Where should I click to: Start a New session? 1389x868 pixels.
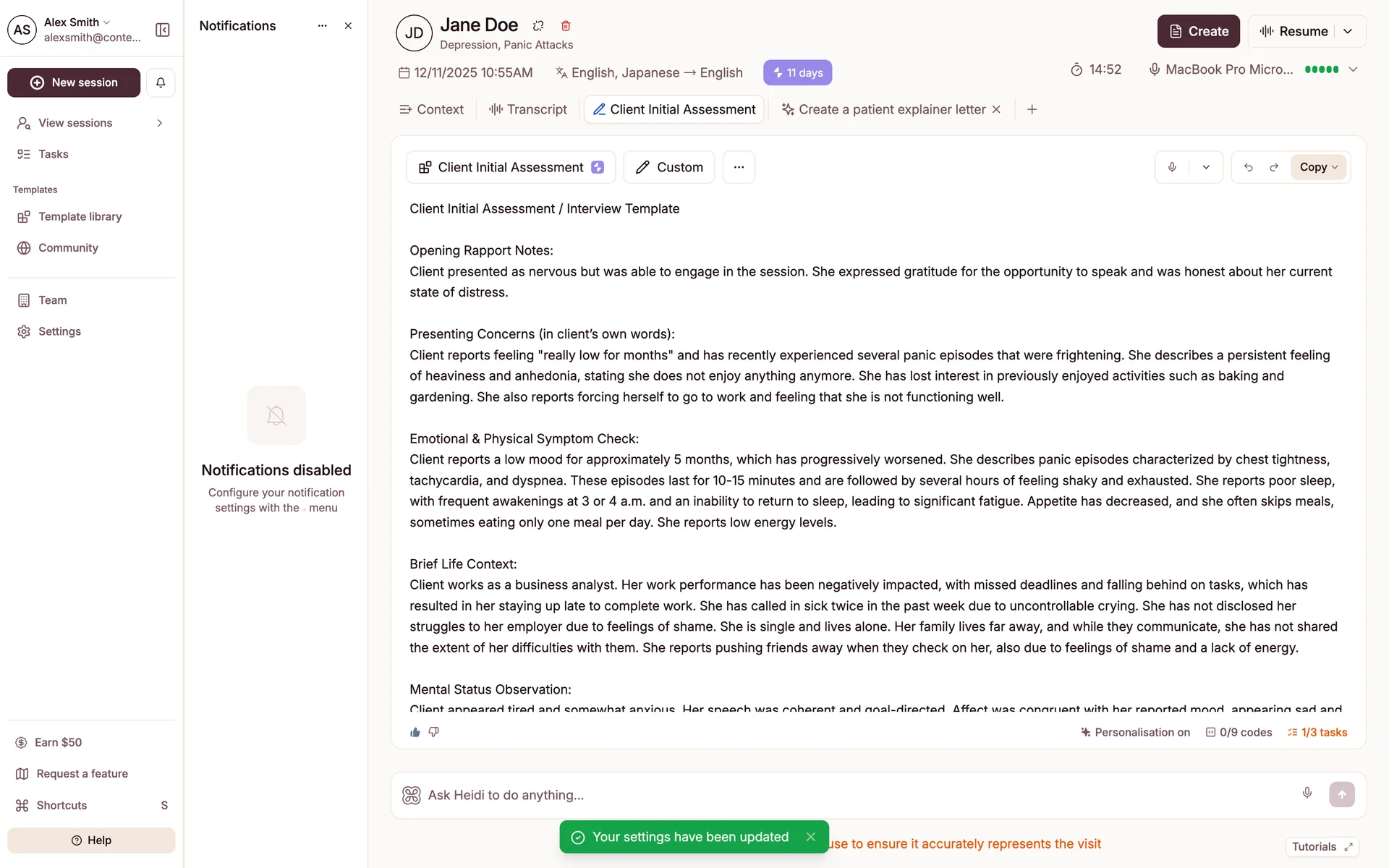[x=74, y=82]
